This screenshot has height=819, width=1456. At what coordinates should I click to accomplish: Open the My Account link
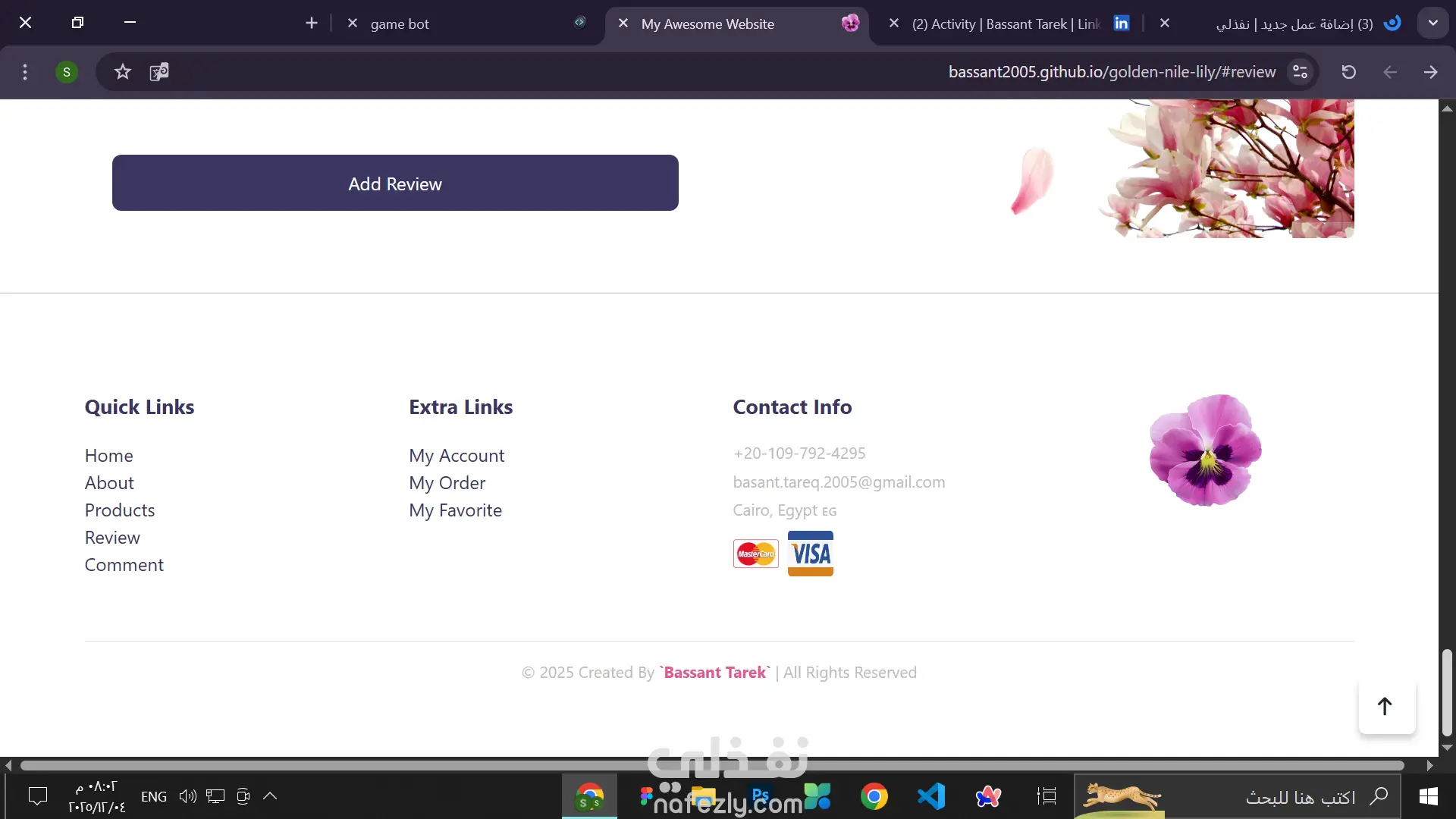pos(457,456)
